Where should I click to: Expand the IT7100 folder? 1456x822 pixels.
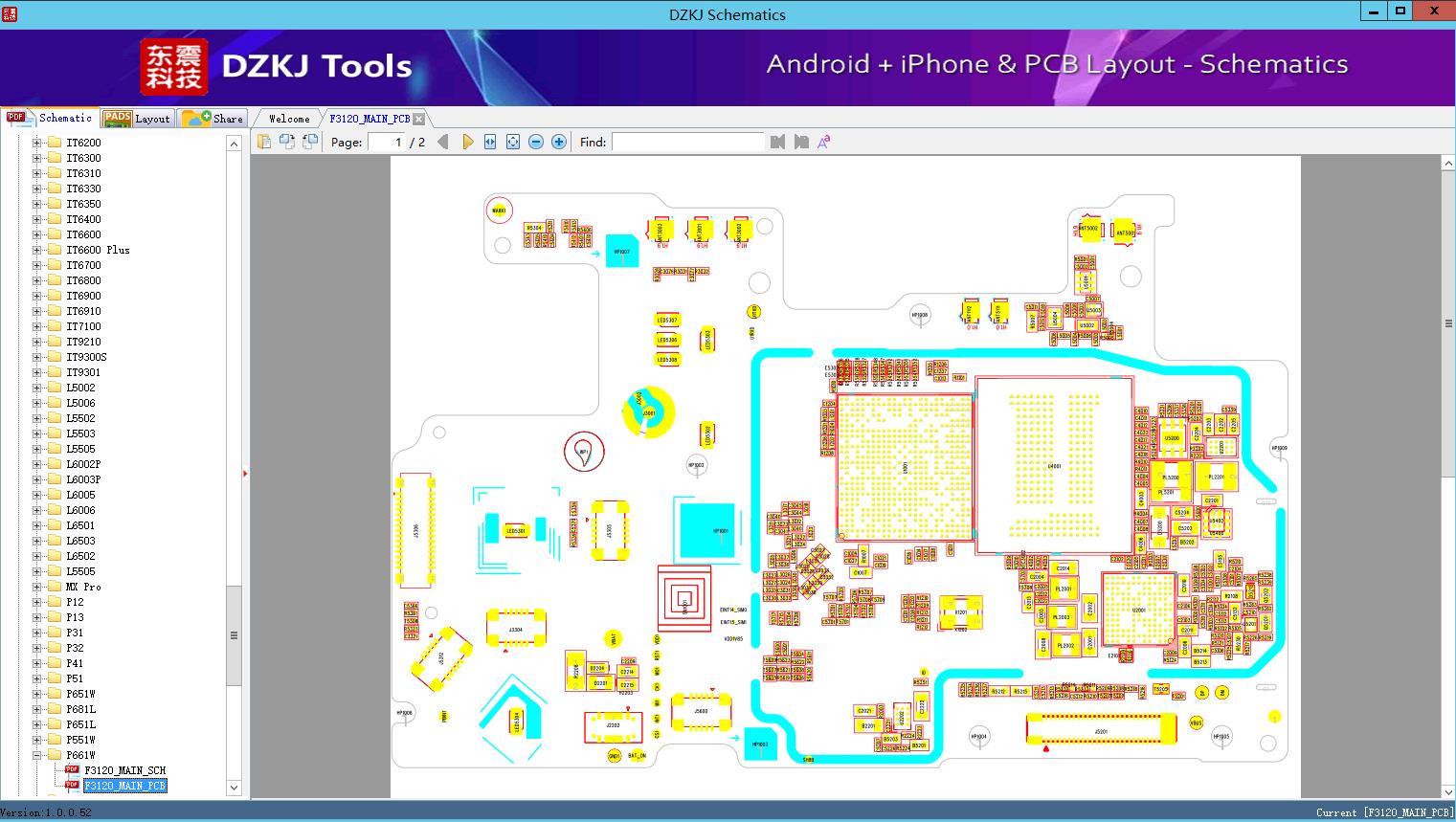(x=37, y=326)
